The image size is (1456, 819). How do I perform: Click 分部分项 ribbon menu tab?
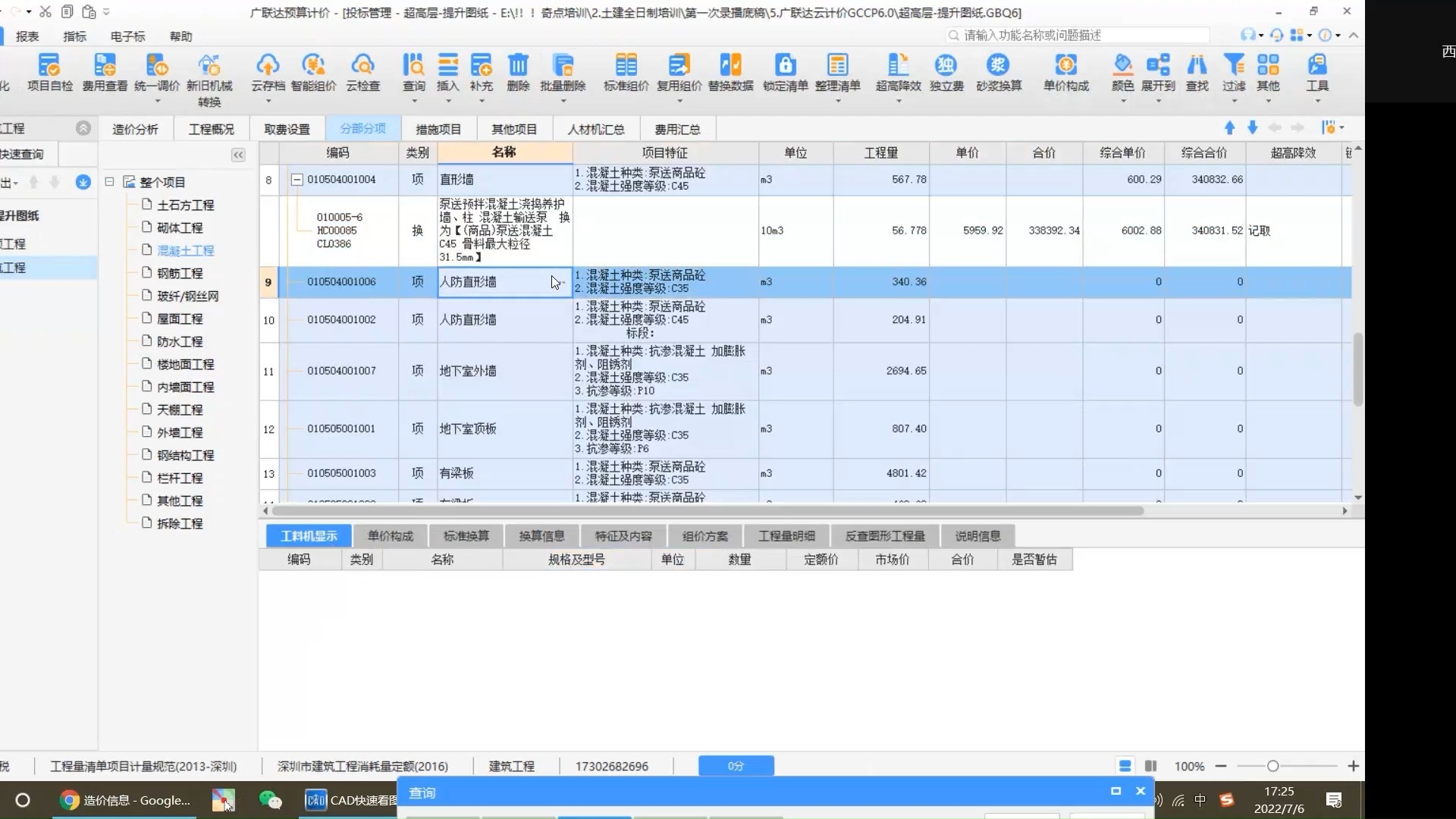tap(362, 128)
